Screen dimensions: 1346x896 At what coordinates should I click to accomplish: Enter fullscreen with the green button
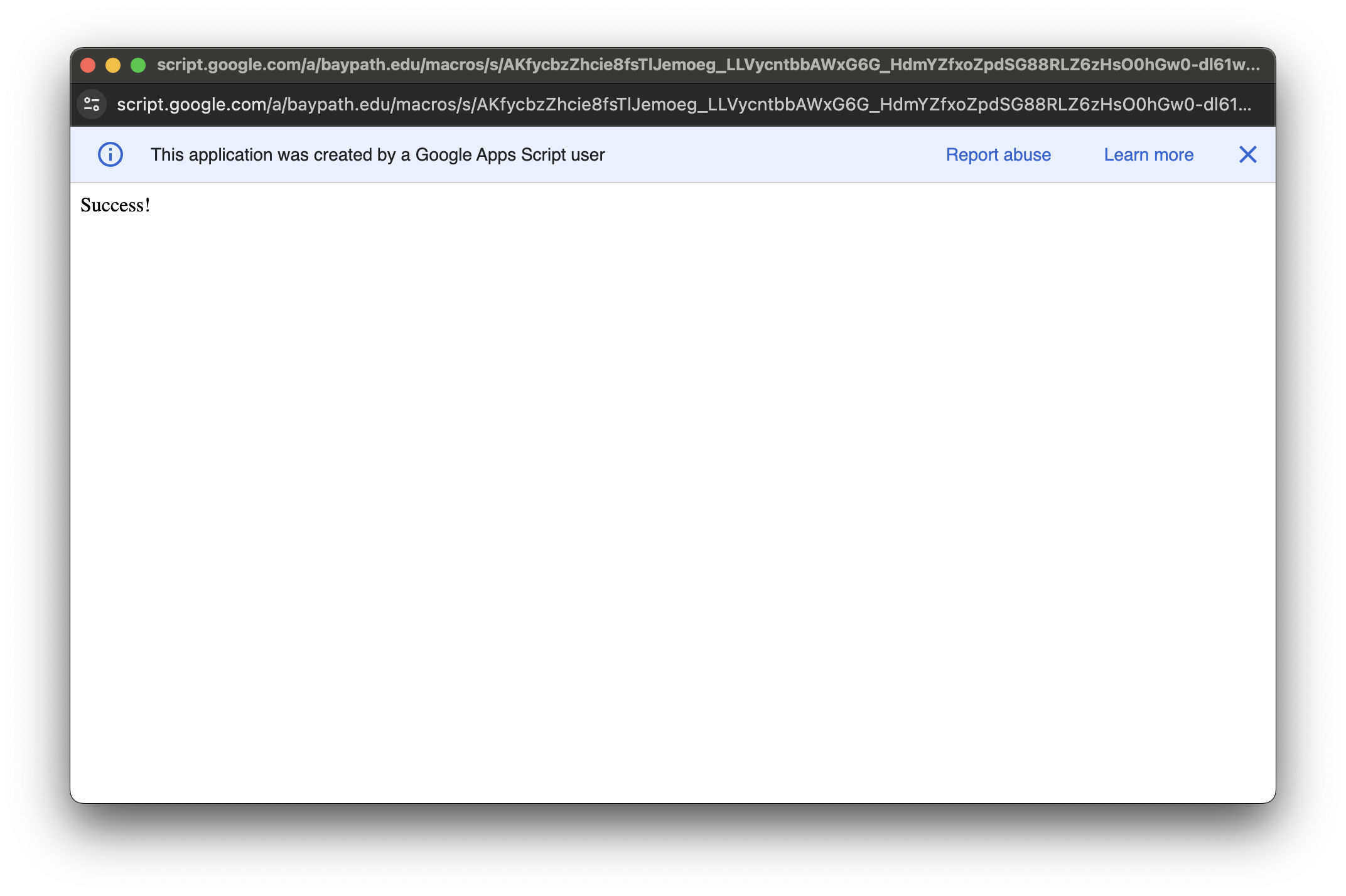138,65
